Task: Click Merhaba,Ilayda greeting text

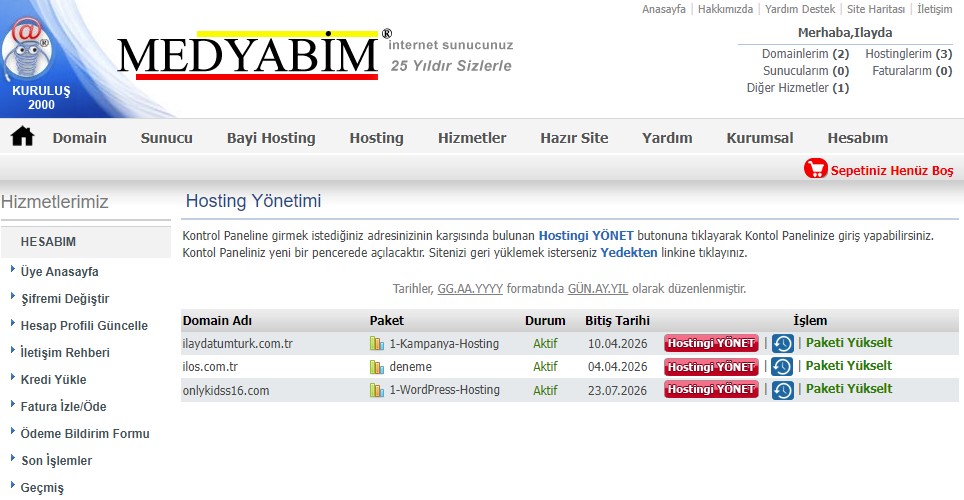Action: tap(845, 33)
